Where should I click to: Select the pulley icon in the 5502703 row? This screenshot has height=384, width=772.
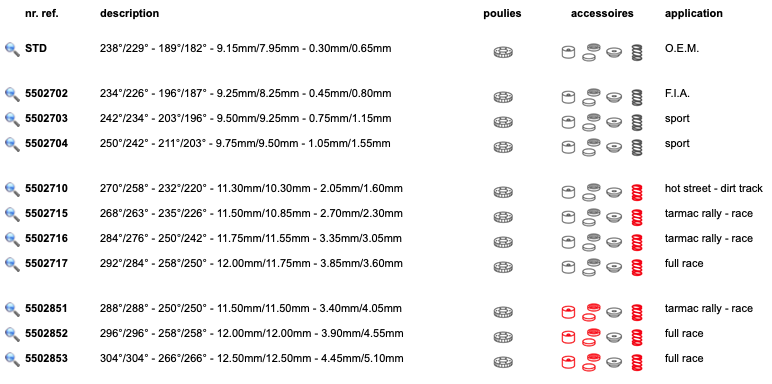(x=503, y=122)
